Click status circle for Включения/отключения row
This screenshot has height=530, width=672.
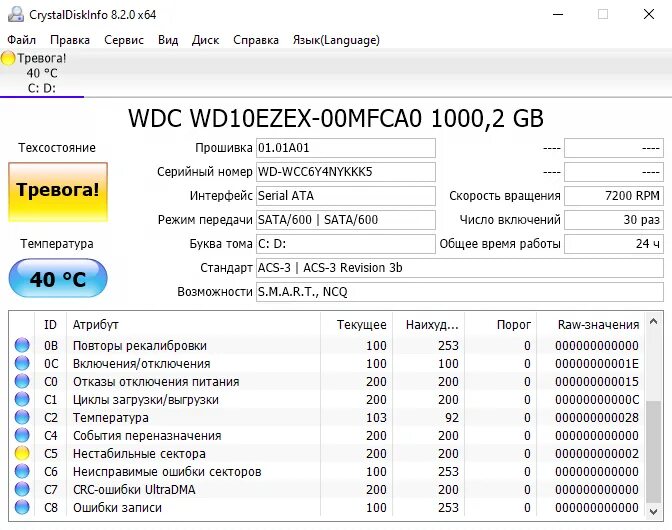click(22, 363)
